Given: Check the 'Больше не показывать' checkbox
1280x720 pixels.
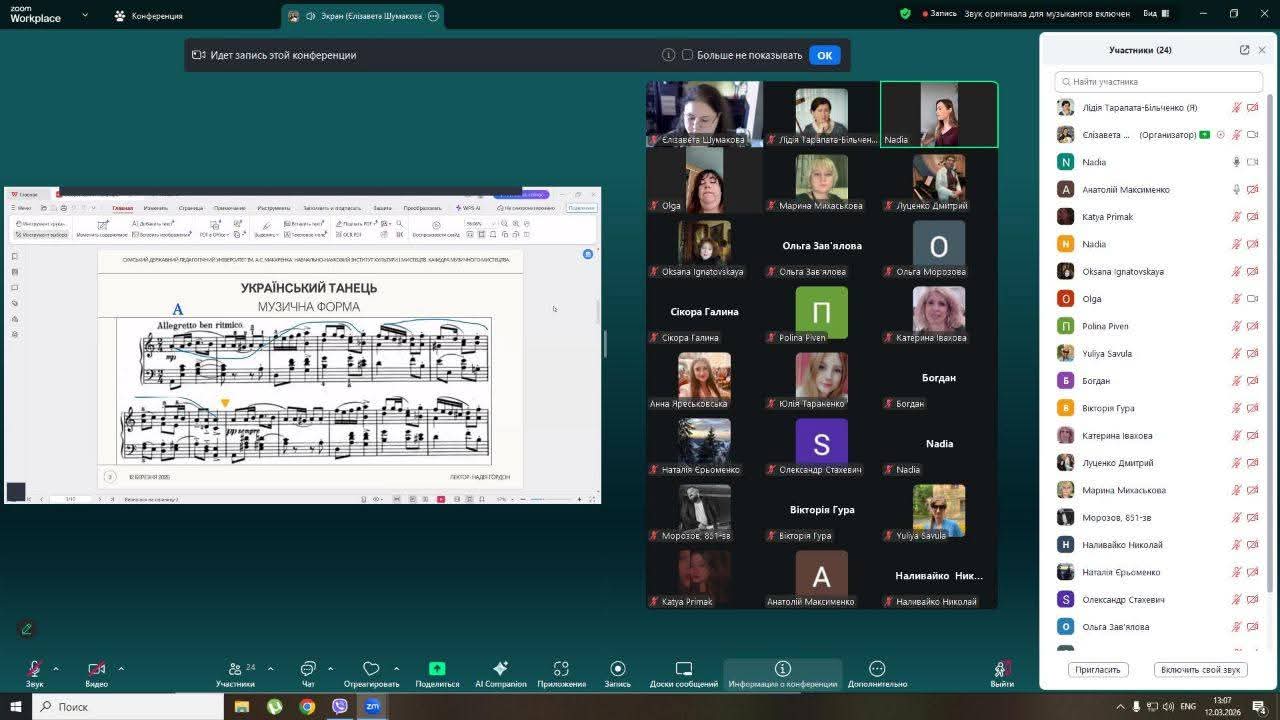Looking at the screenshot, I should point(687,55).
